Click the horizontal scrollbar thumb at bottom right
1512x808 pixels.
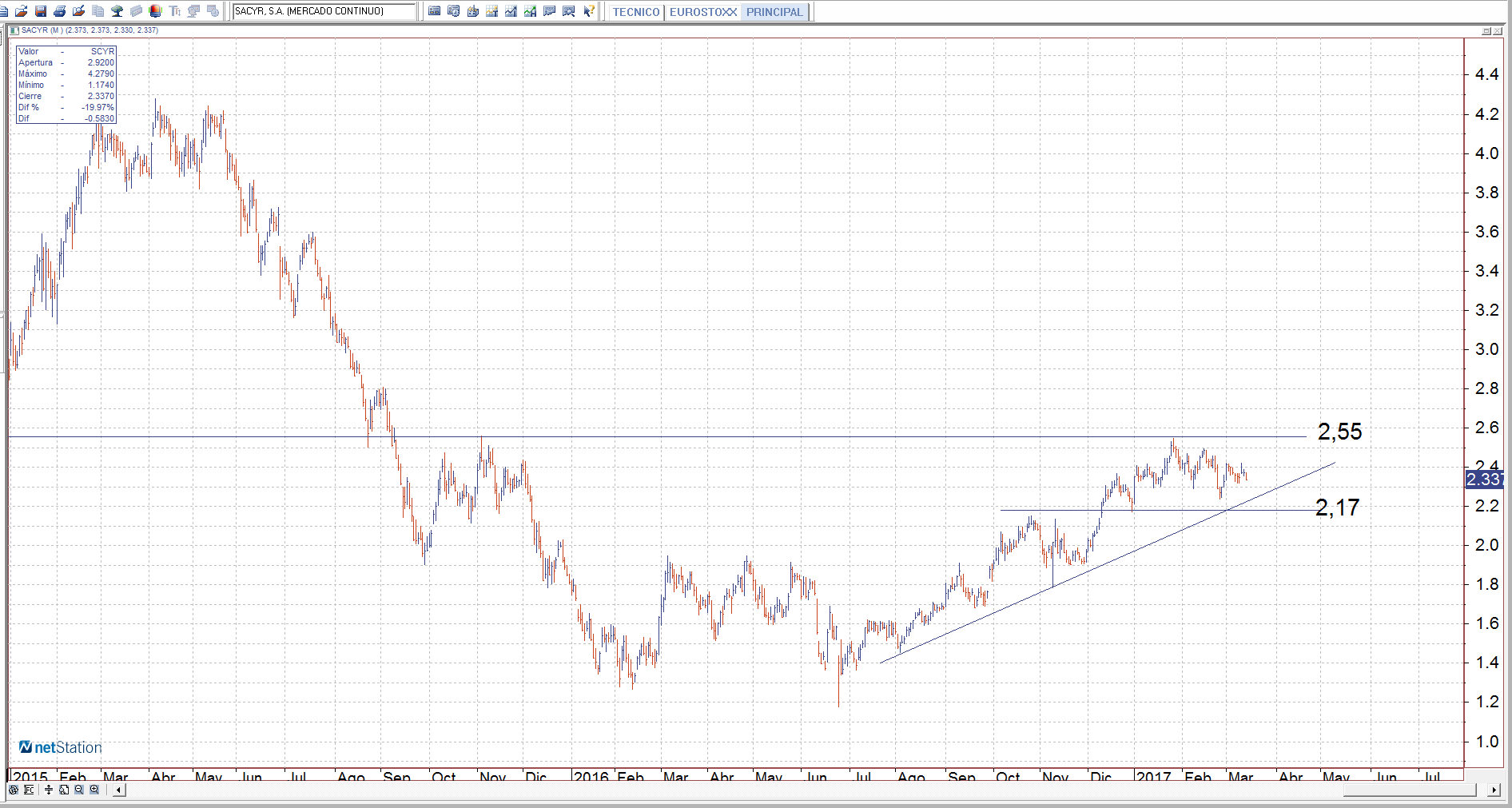(1410, 790)
